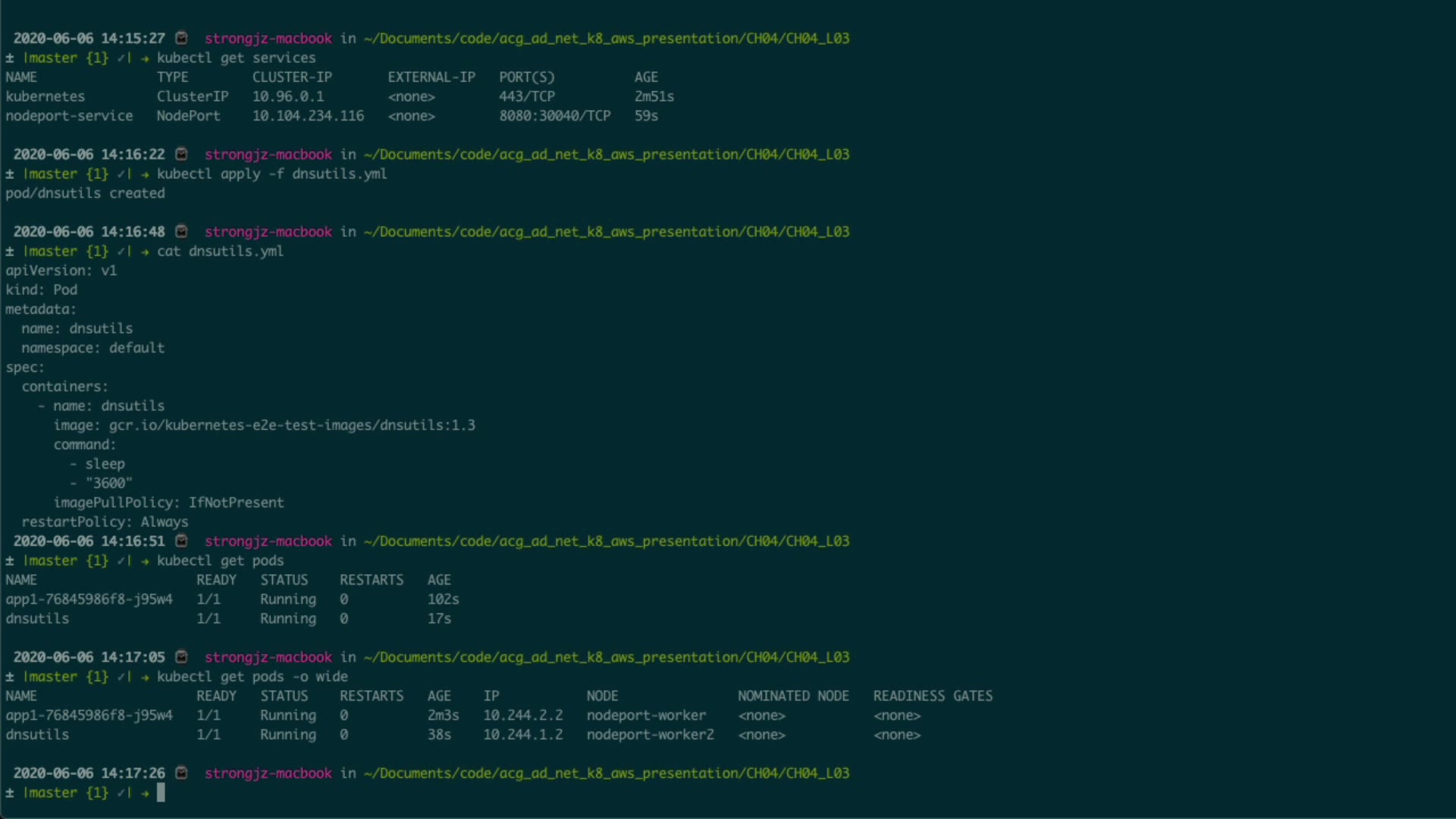Click the 'kubectl apply -f dnsutils.yml' command text
The height and width of the screenshot is (819, 1456).
point(271,174)
